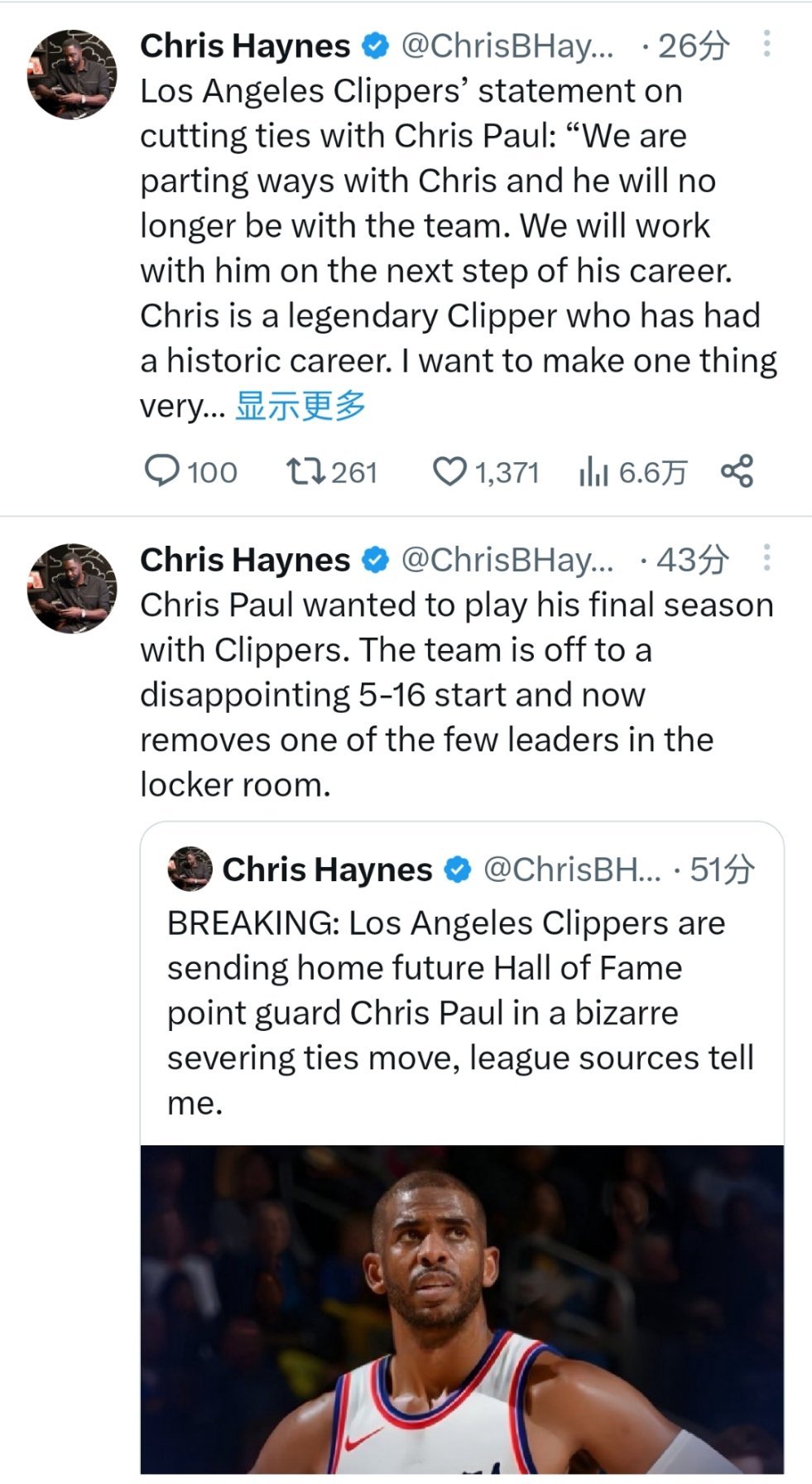This screenshot has width=812, height=1484.
Task: Click the 26分 timestamp on first tweet
Action: pos(693,46)
